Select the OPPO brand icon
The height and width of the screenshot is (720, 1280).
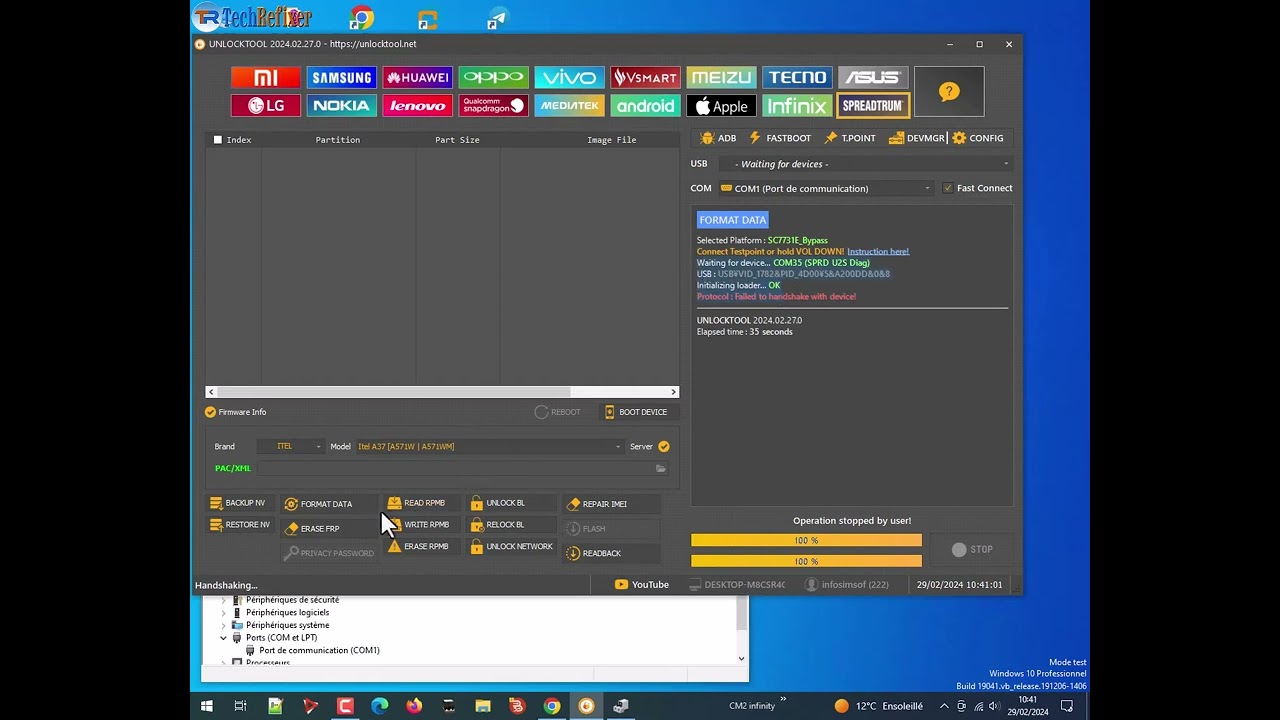click(493, 78)
